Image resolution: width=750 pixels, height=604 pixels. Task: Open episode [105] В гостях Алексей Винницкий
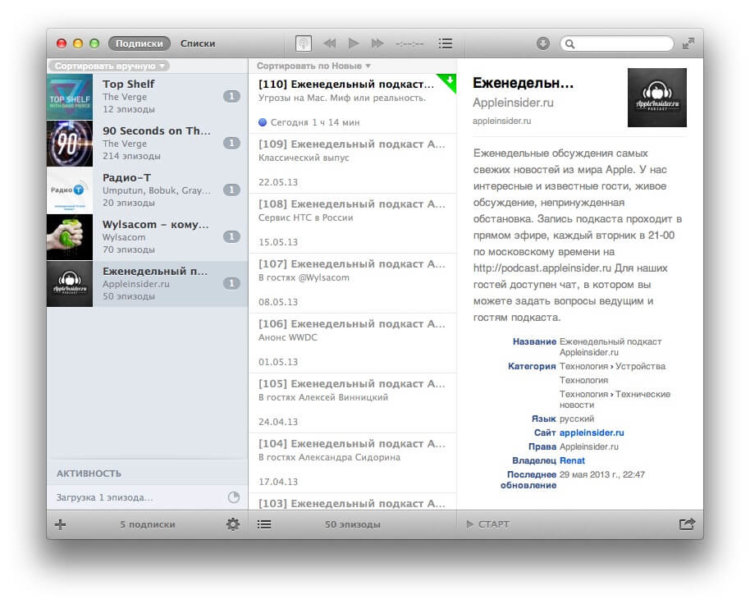(x=353, y=403)
